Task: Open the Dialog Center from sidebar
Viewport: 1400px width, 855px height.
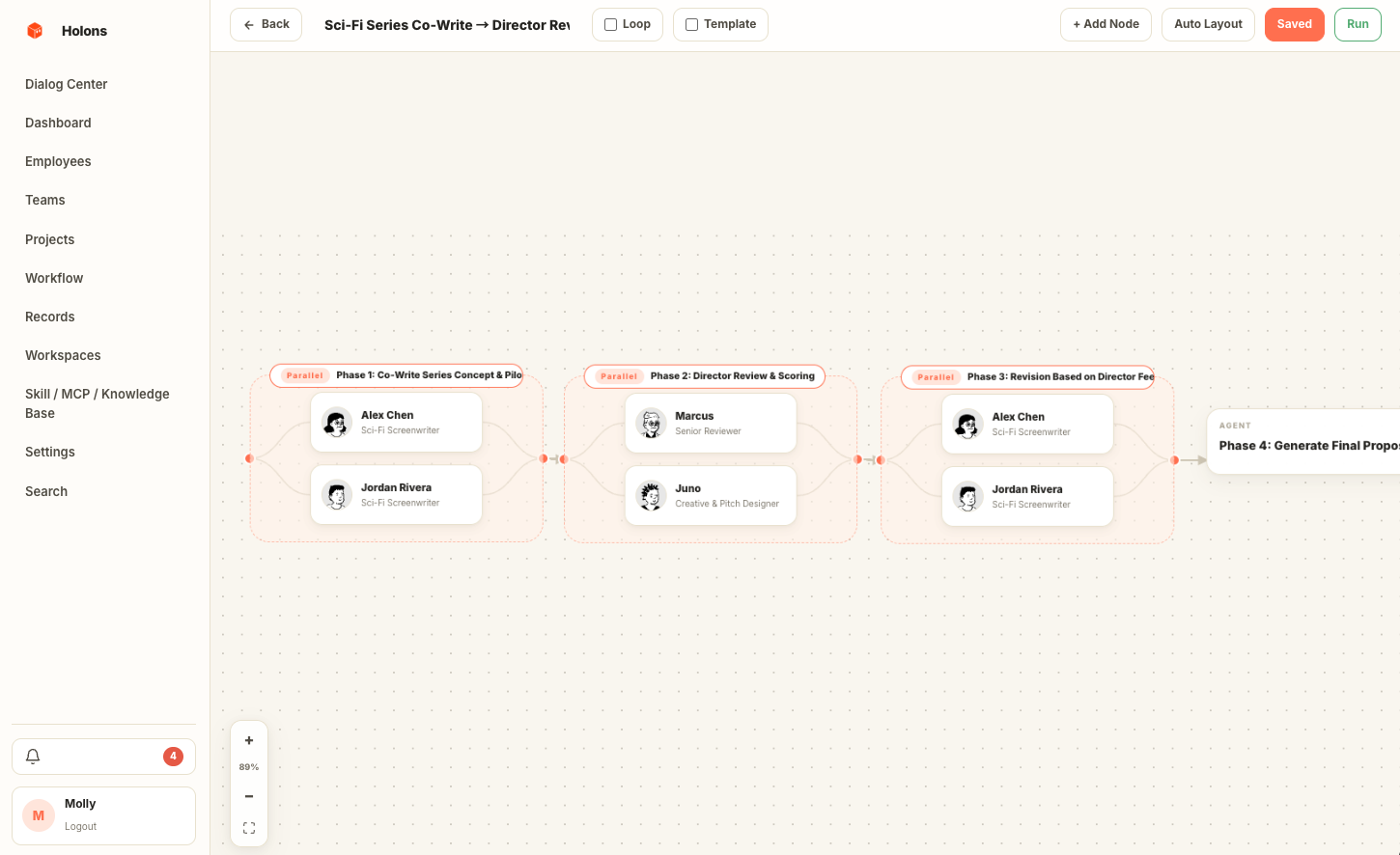Action: 66,84
